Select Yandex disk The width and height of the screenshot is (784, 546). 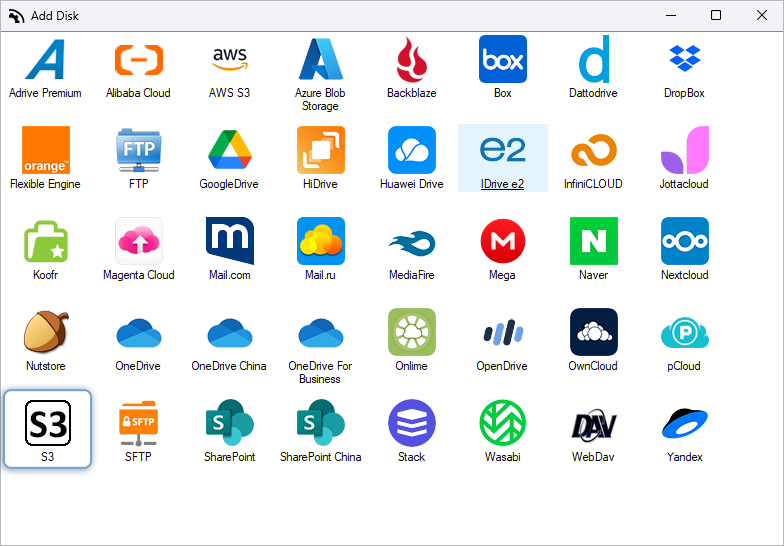[684, 423]
